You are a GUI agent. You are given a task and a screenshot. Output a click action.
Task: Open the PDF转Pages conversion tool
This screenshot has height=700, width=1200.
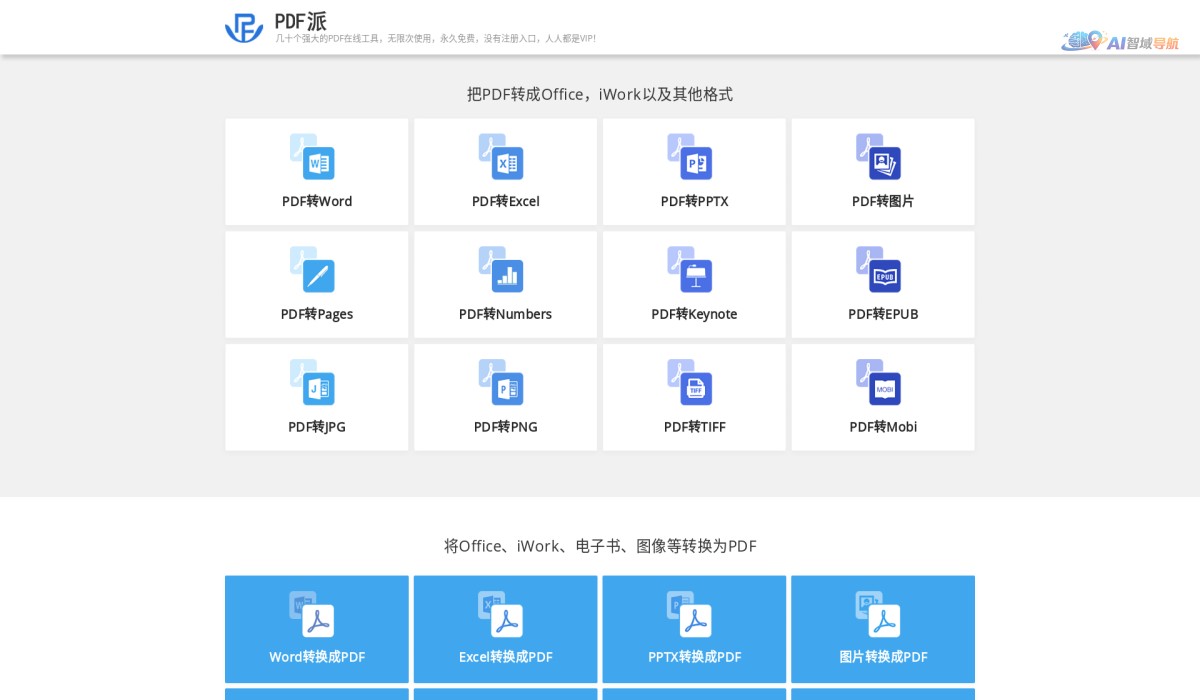tap(317, 284)
